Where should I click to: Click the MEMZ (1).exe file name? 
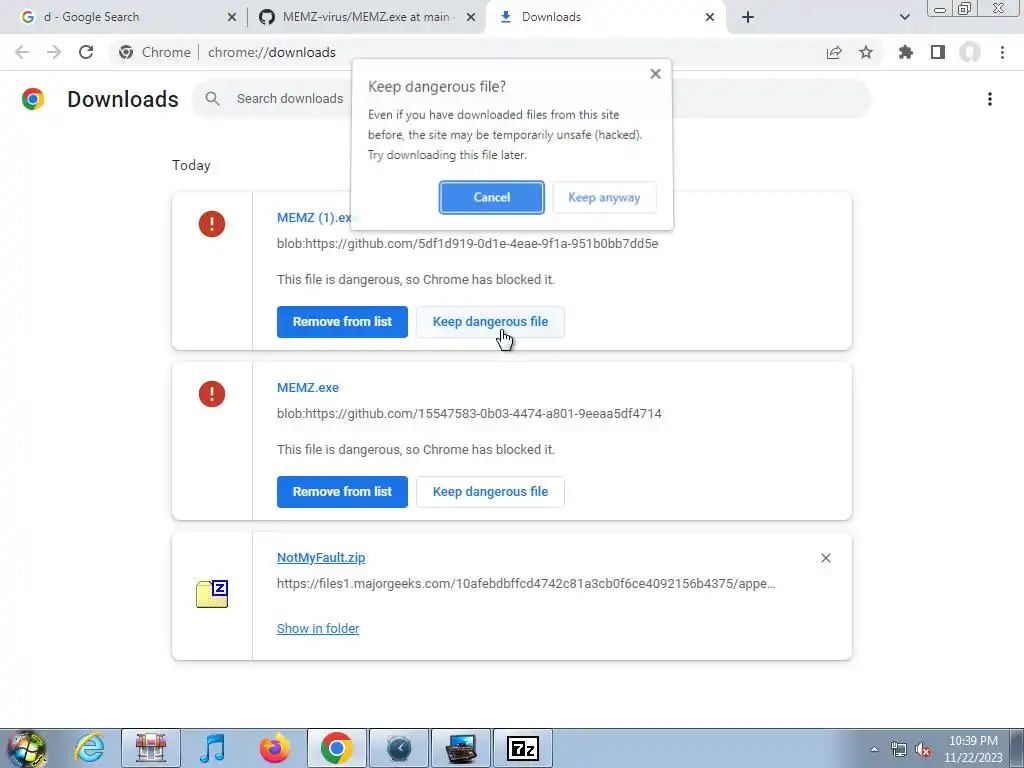click(x=314, y=217)
